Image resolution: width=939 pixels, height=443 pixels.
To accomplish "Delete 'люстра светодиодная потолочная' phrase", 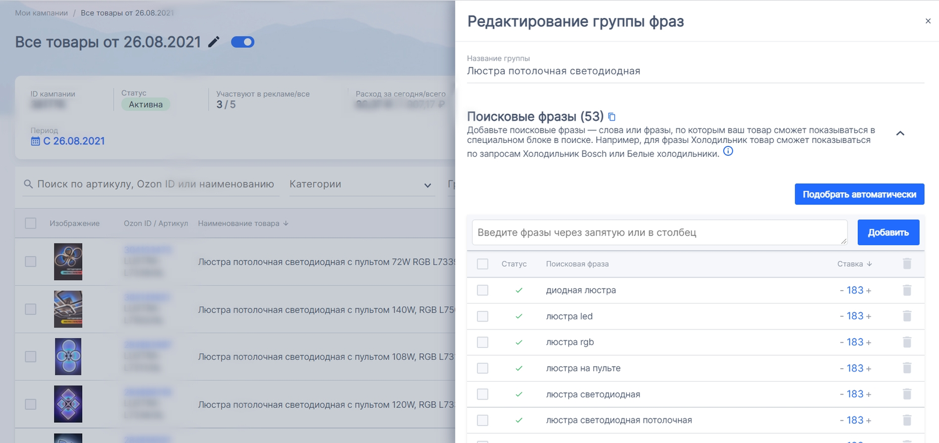I will tap(907, 420).
